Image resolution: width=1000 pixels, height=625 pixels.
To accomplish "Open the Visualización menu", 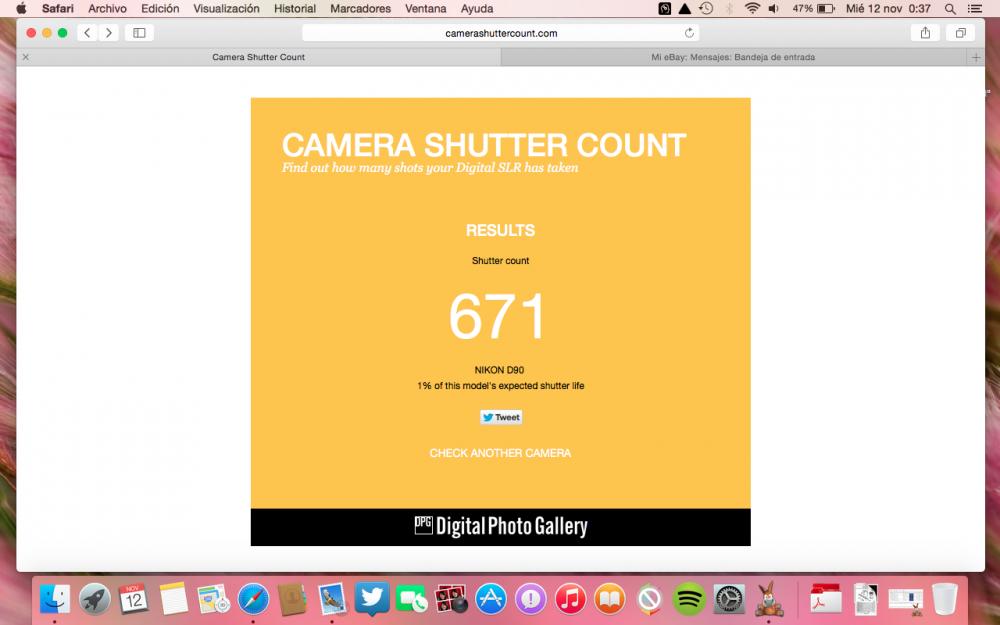I will coord(226,9).
